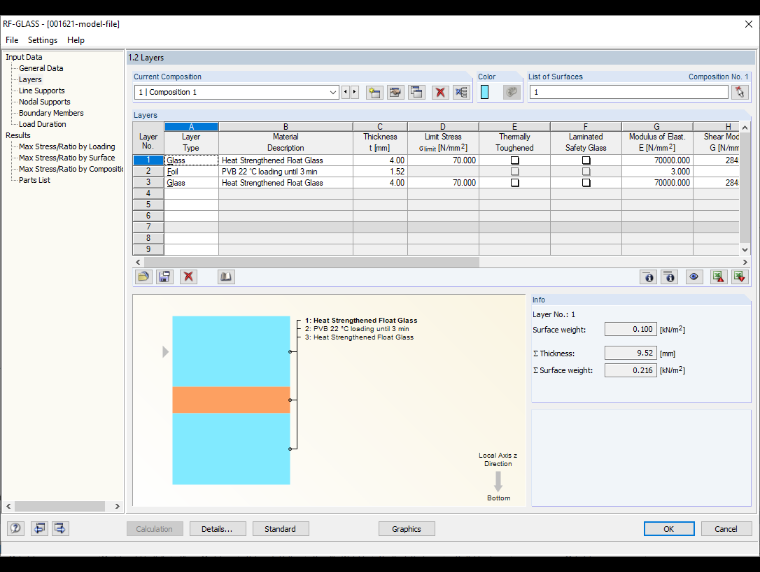This screenshot has width=760, height=572.
Task: Click the copy composition icon
Action: [x=417, y=92]
